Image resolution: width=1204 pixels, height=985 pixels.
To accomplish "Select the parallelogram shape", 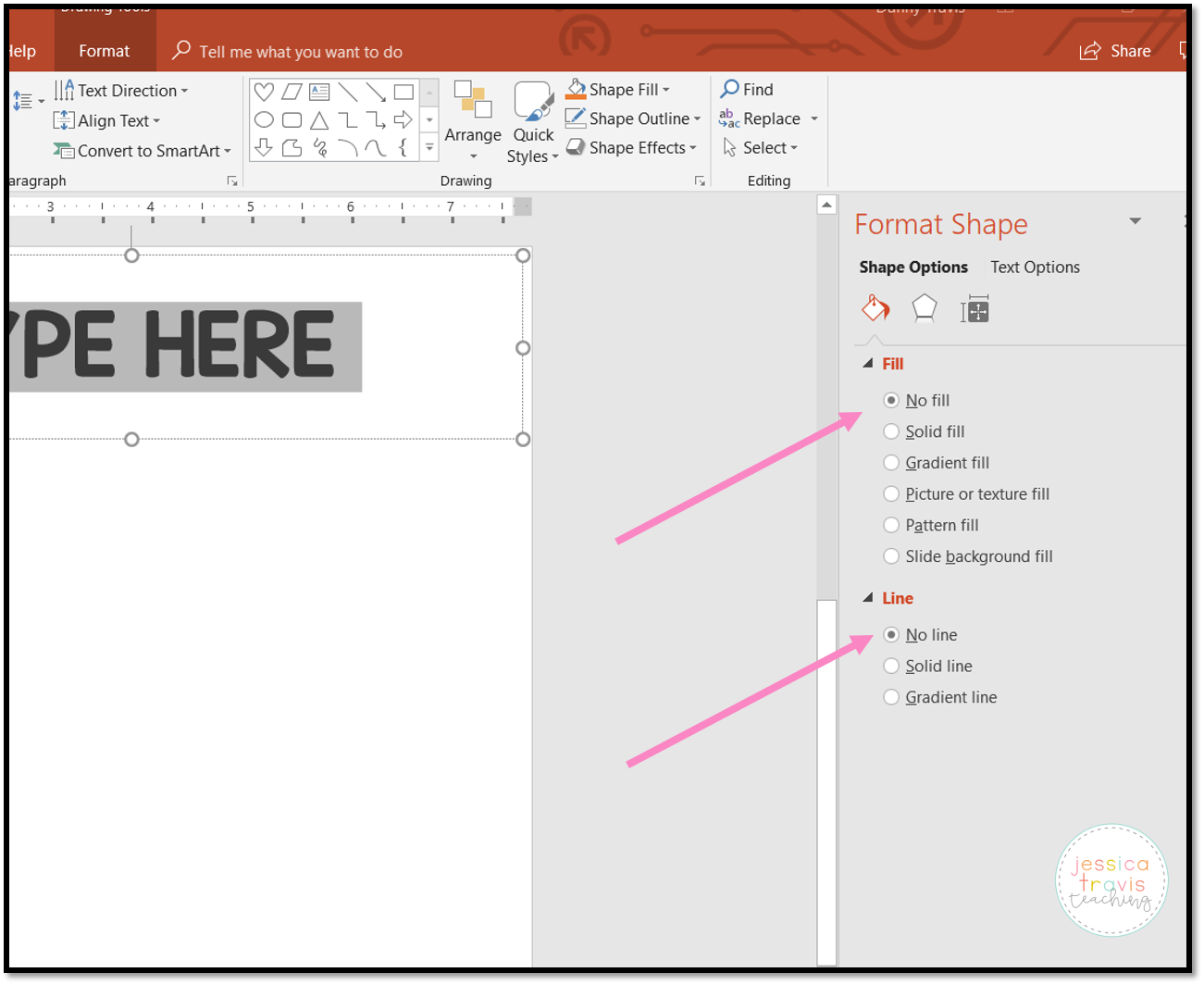I will click(292, 92).
